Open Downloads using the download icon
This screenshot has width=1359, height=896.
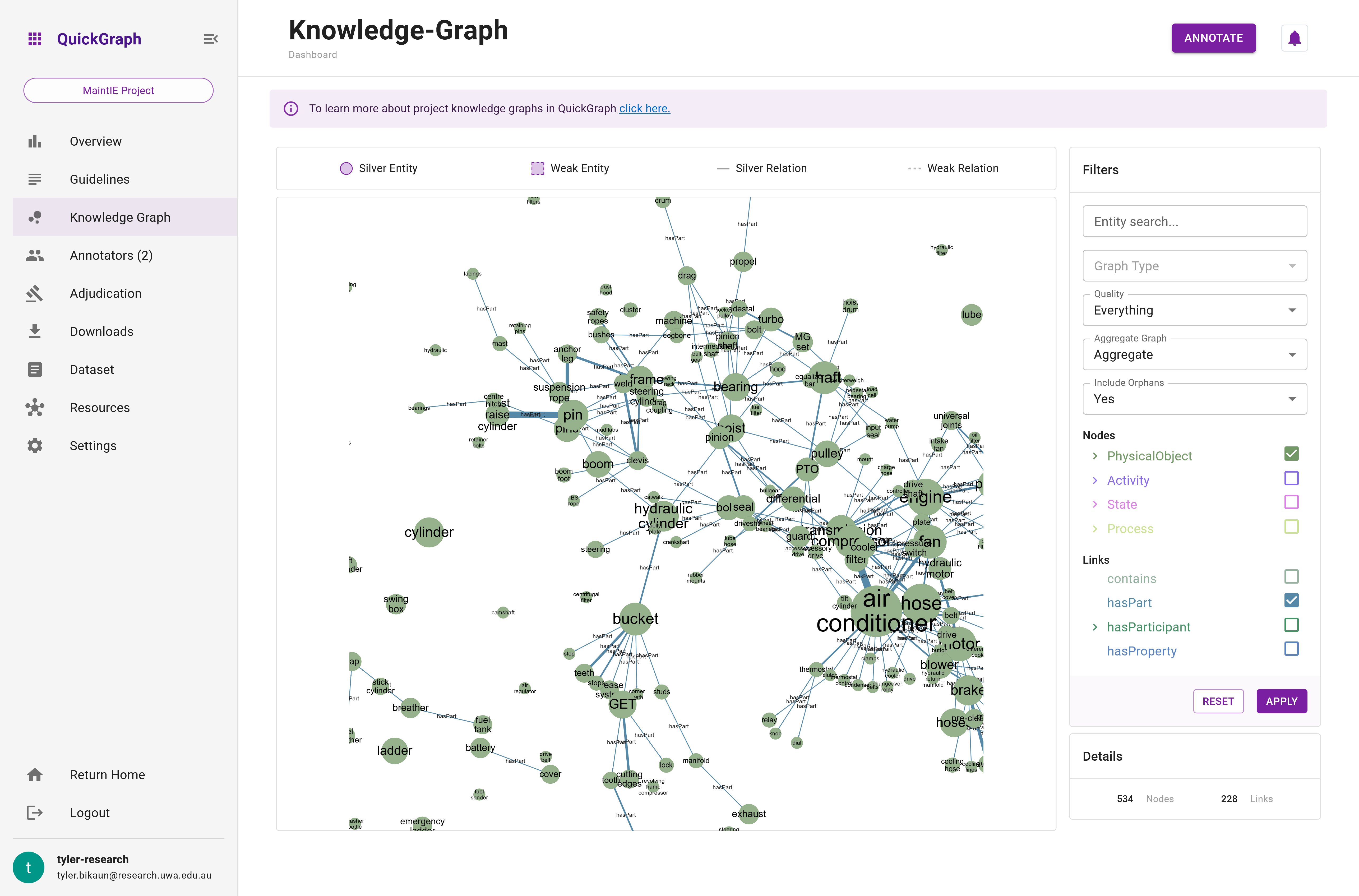(35, 331)
